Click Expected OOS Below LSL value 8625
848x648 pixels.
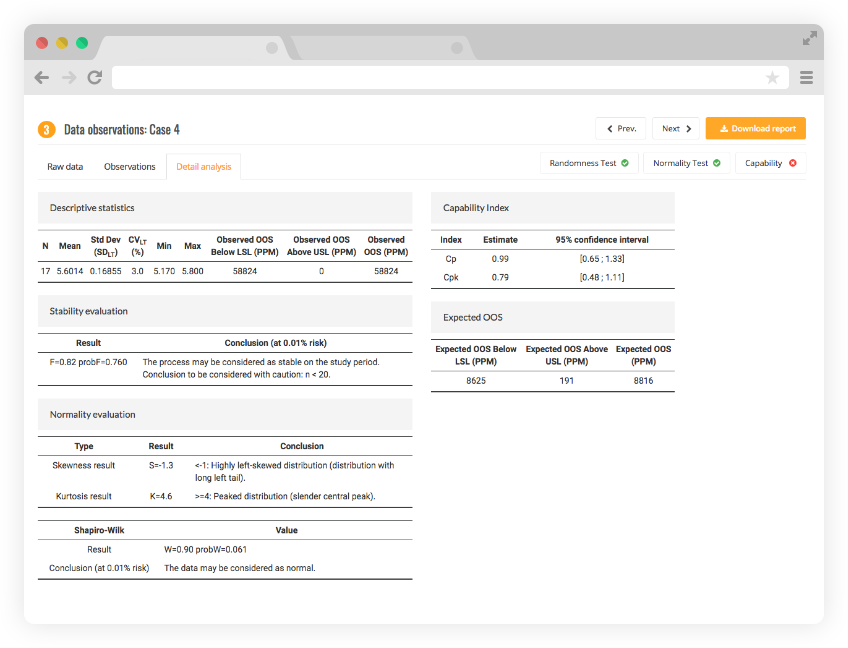pyautogui.click(x=476, y=381)
